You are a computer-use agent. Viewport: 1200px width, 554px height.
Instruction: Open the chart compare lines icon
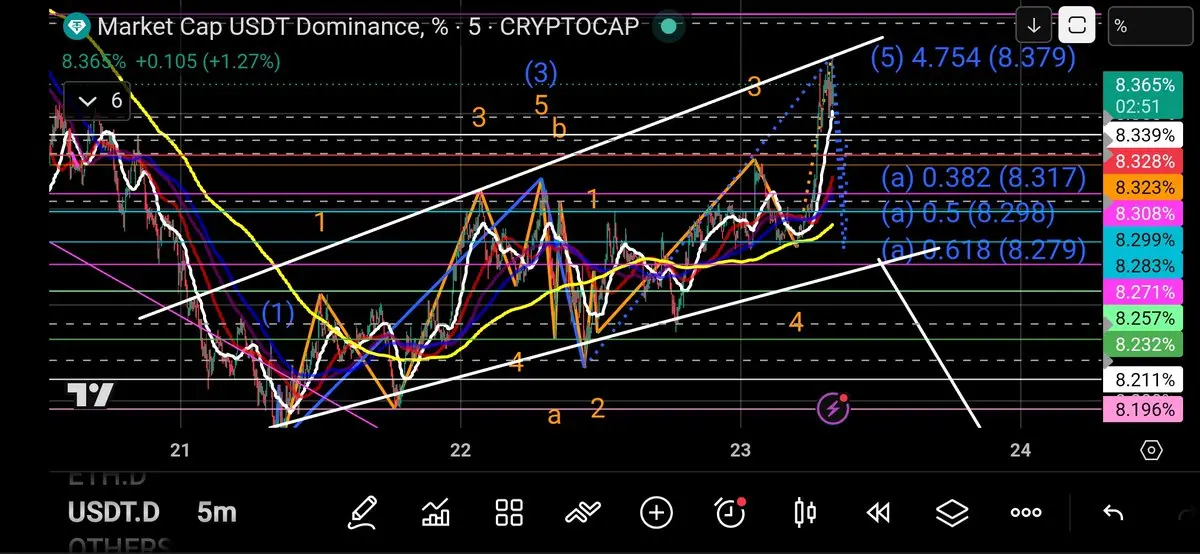[582, 513]
